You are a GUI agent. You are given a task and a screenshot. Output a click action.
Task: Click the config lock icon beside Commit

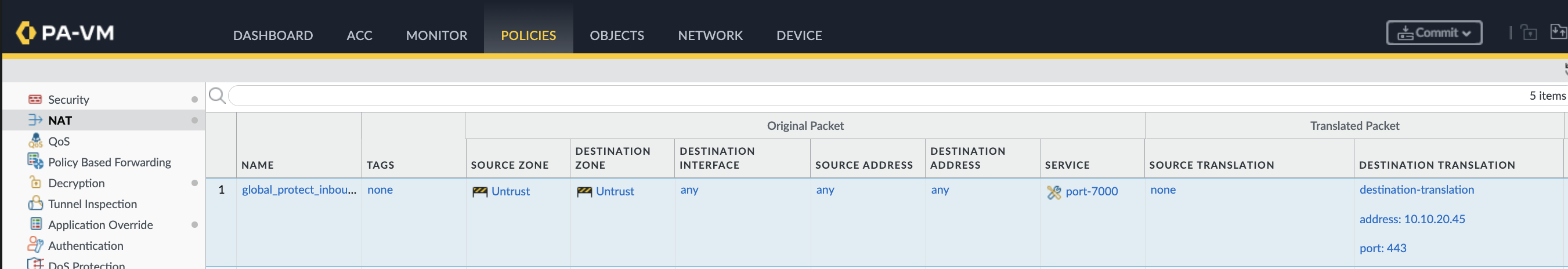coord(1529,32)
